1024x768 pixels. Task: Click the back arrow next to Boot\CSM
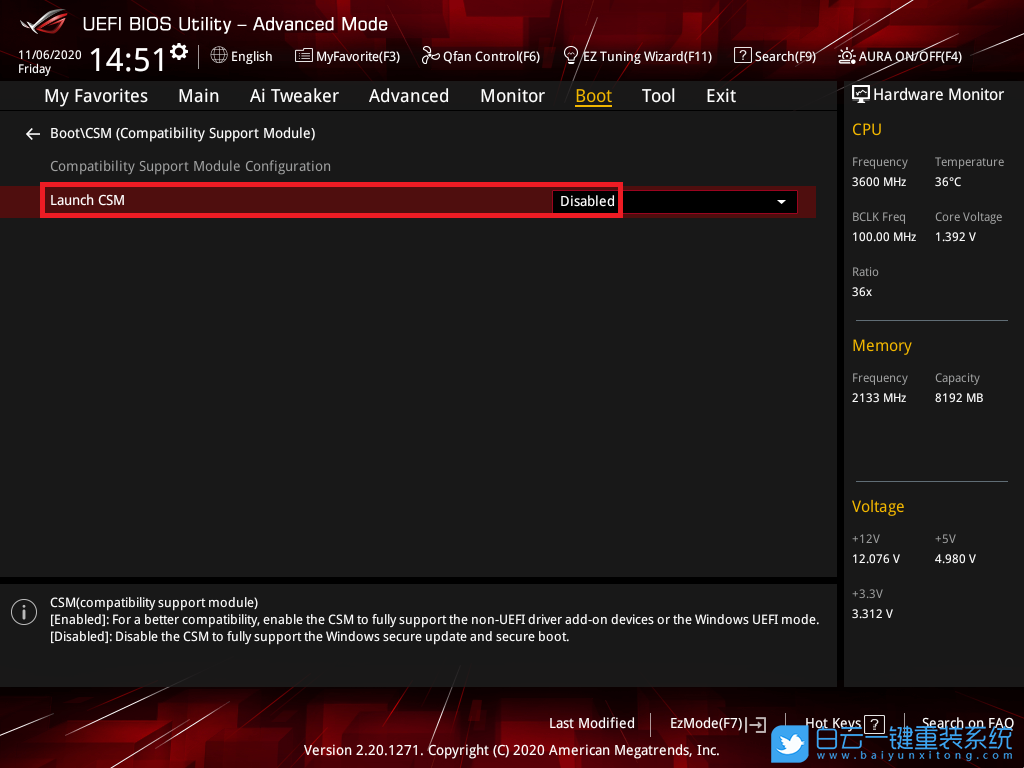point(33,133)
